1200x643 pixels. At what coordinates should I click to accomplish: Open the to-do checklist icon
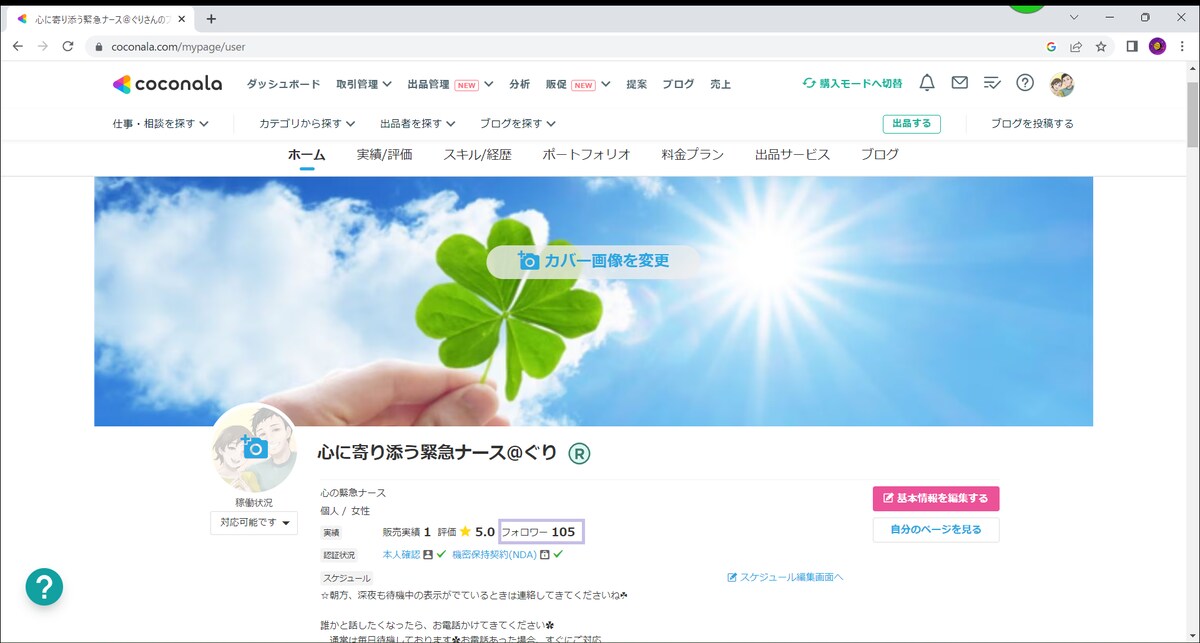tap(992, 83)
